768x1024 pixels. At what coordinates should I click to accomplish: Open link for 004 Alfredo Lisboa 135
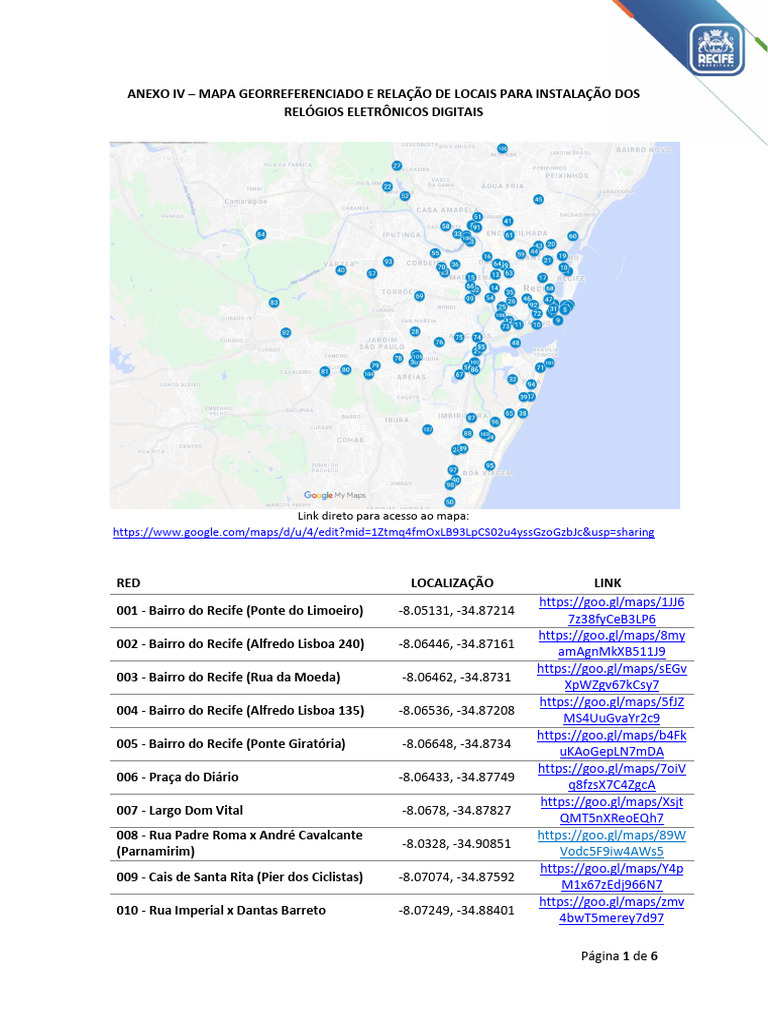pos(611,710)
